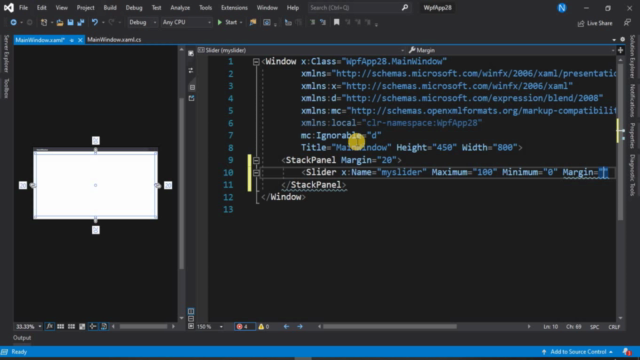Click the search magnifier icon
Screen dimensions: 640x360
[404, 7]
